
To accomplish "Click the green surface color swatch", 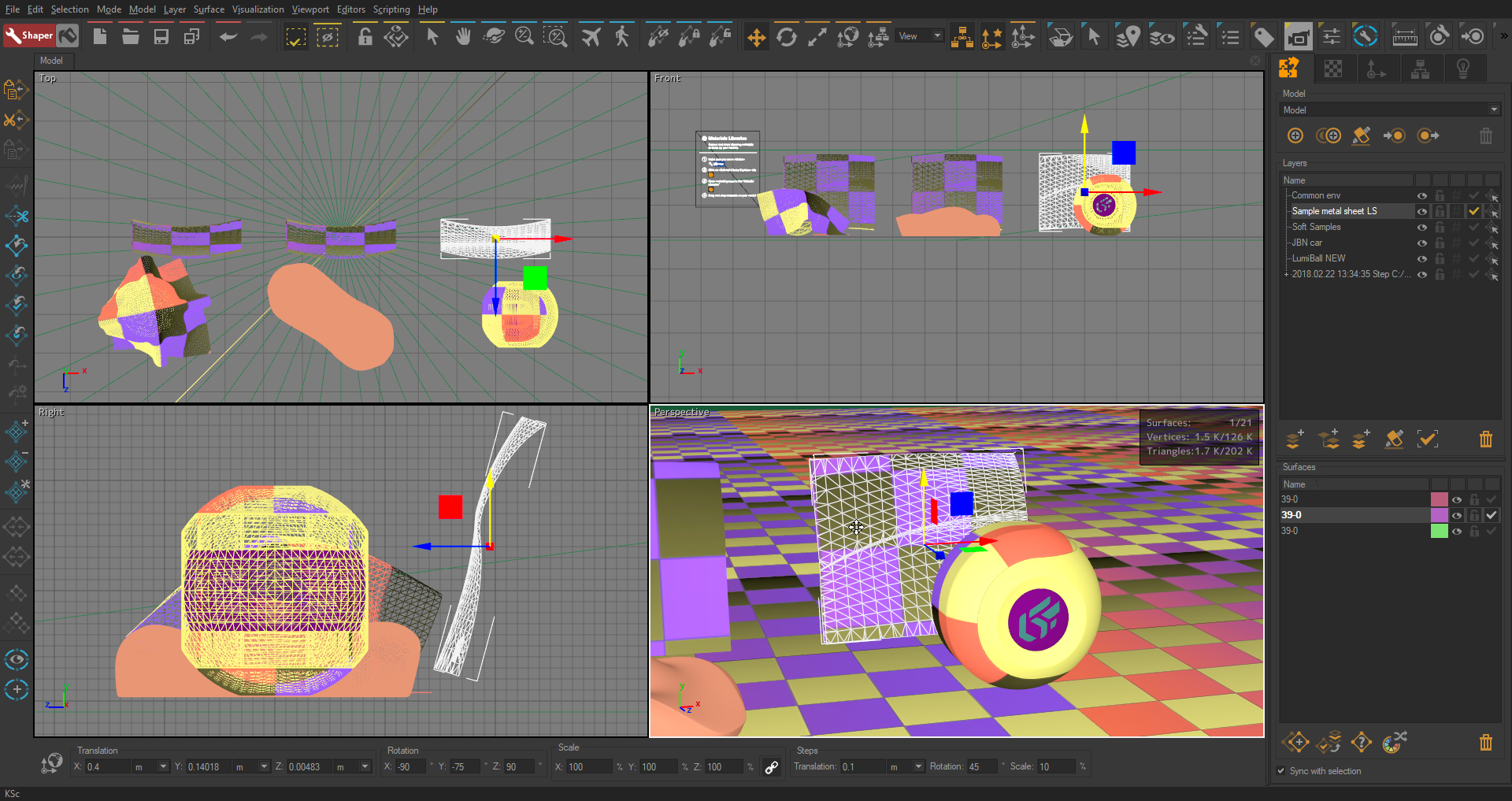I will tap(1439, 532).
